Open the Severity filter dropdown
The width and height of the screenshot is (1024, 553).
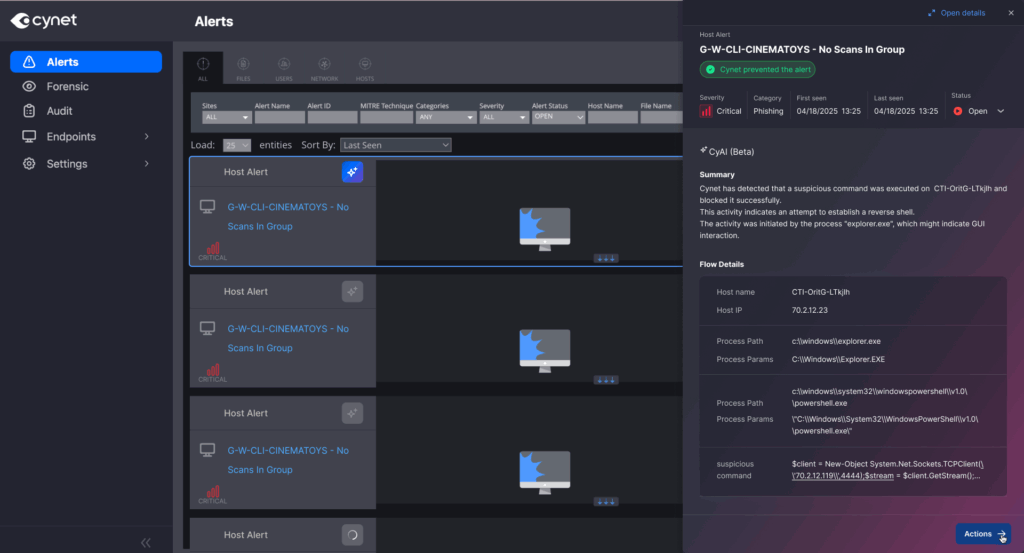(x=502, y=117)
